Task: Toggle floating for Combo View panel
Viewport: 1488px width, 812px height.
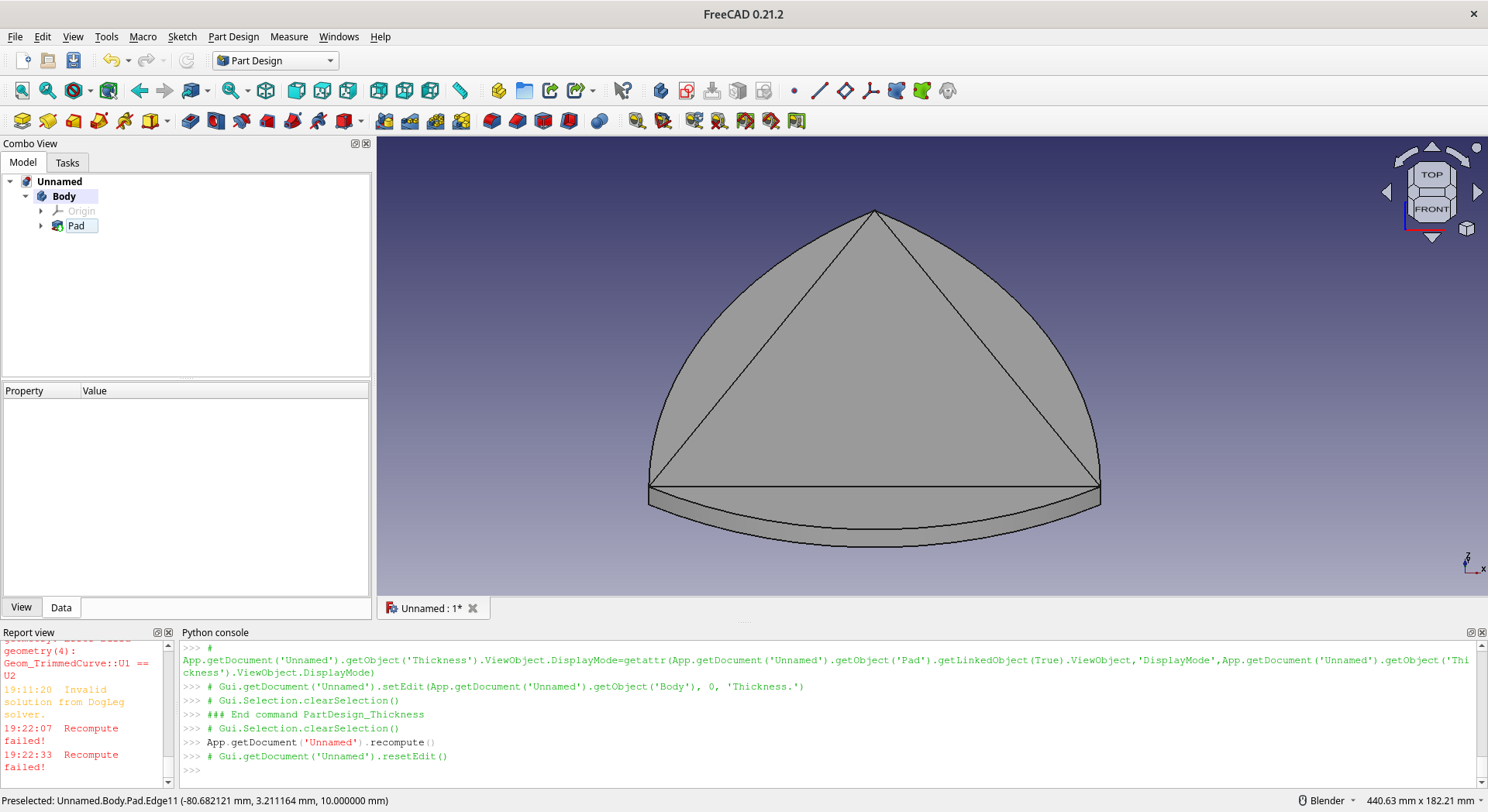Action: tap(355, 144)
